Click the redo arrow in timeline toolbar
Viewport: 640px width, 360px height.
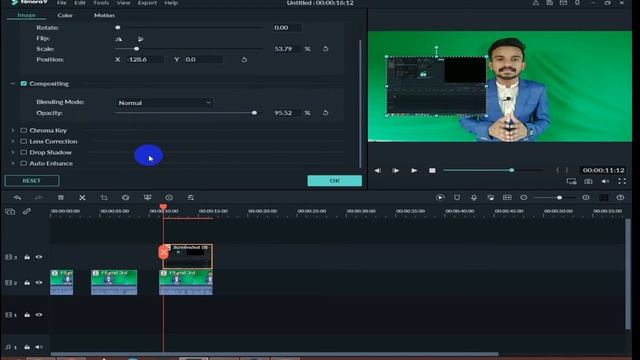(x=39, y=198)
